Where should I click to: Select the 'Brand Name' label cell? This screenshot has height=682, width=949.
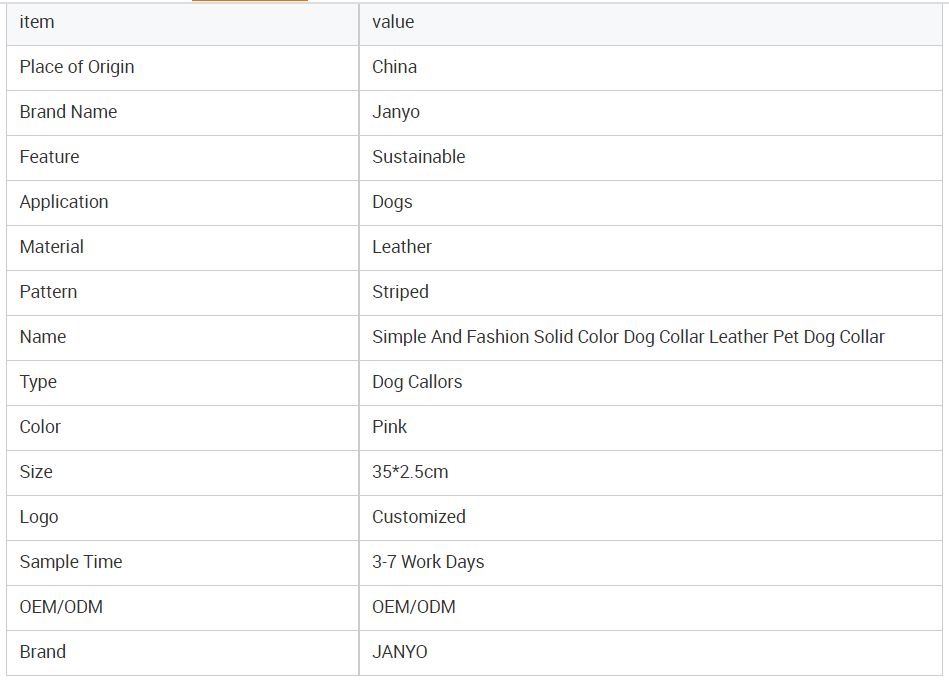click(x=68, y=112)
